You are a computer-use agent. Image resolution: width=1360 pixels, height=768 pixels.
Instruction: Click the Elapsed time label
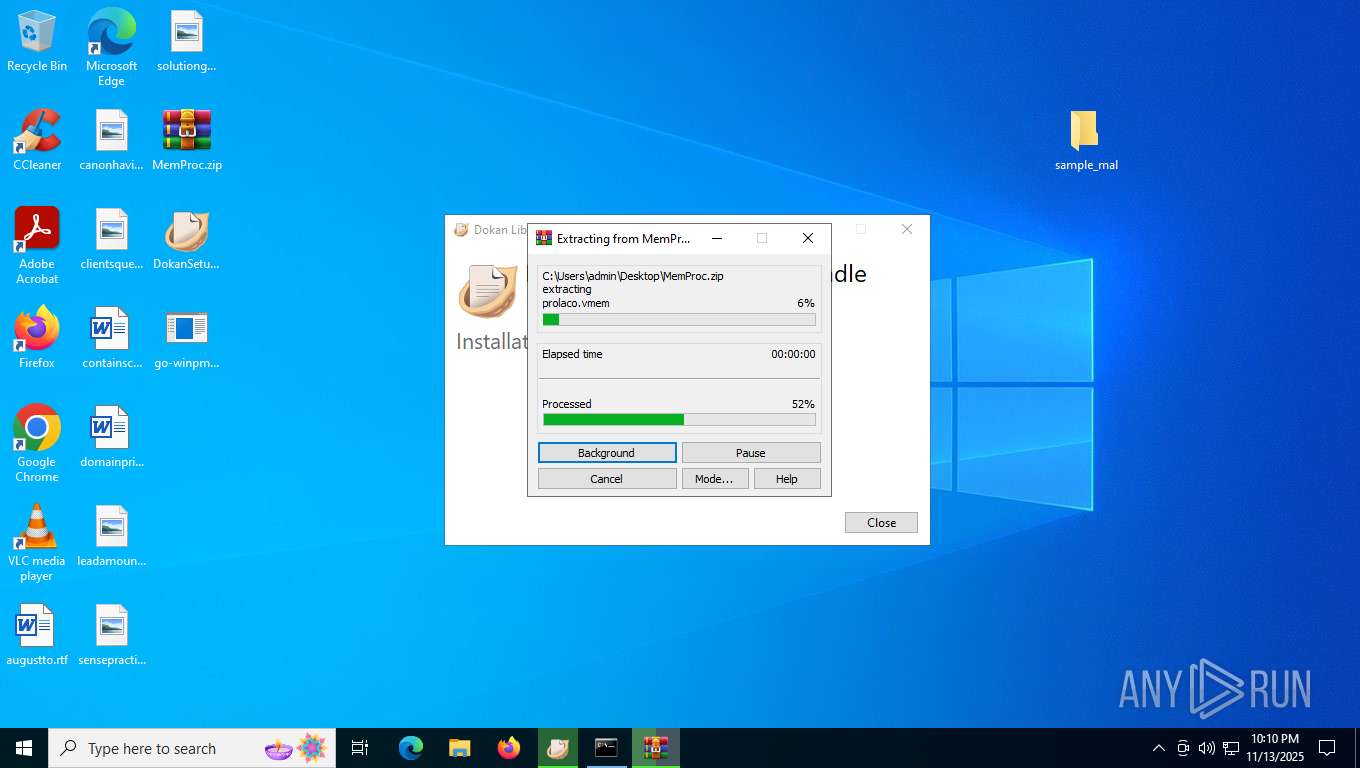click(572, 354)
